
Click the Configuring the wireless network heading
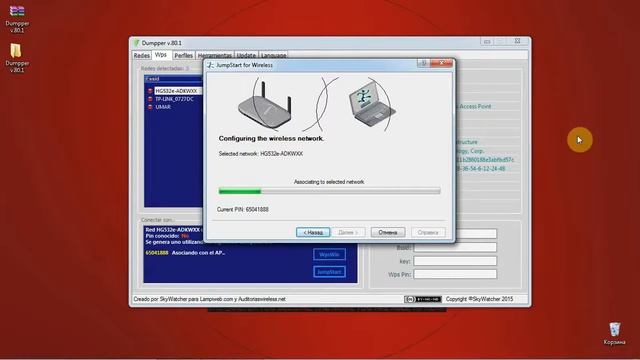click(271, 139)
